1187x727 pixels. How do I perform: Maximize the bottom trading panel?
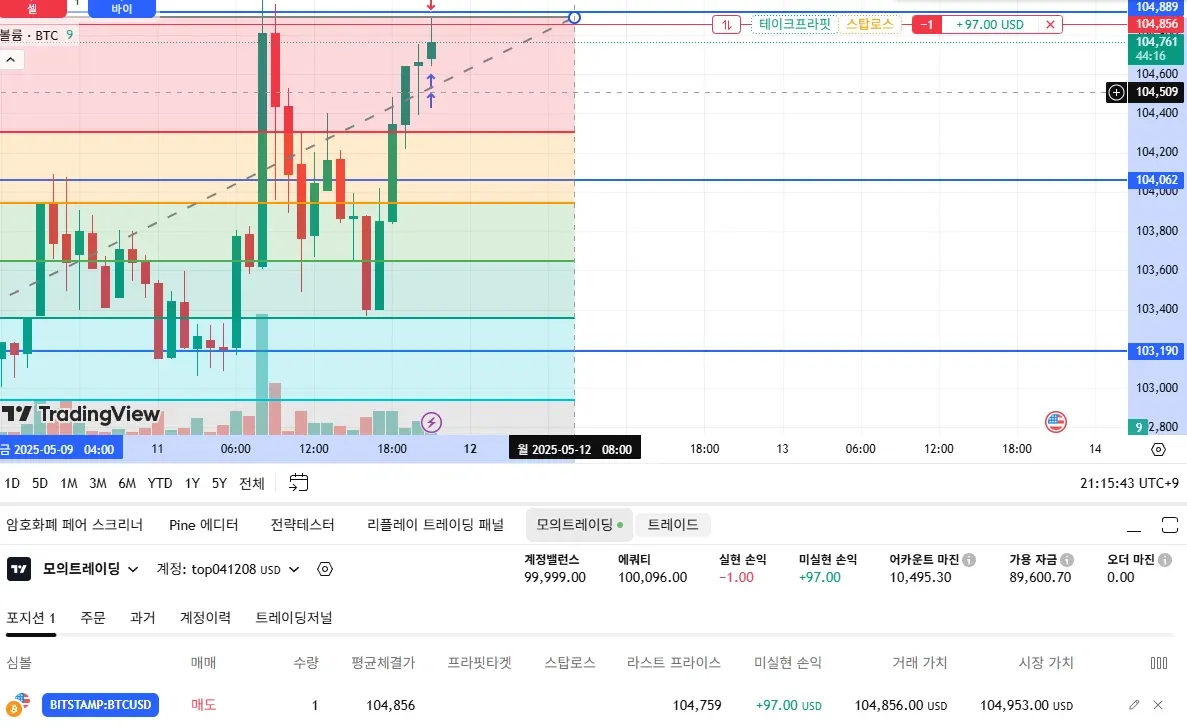1170,526
